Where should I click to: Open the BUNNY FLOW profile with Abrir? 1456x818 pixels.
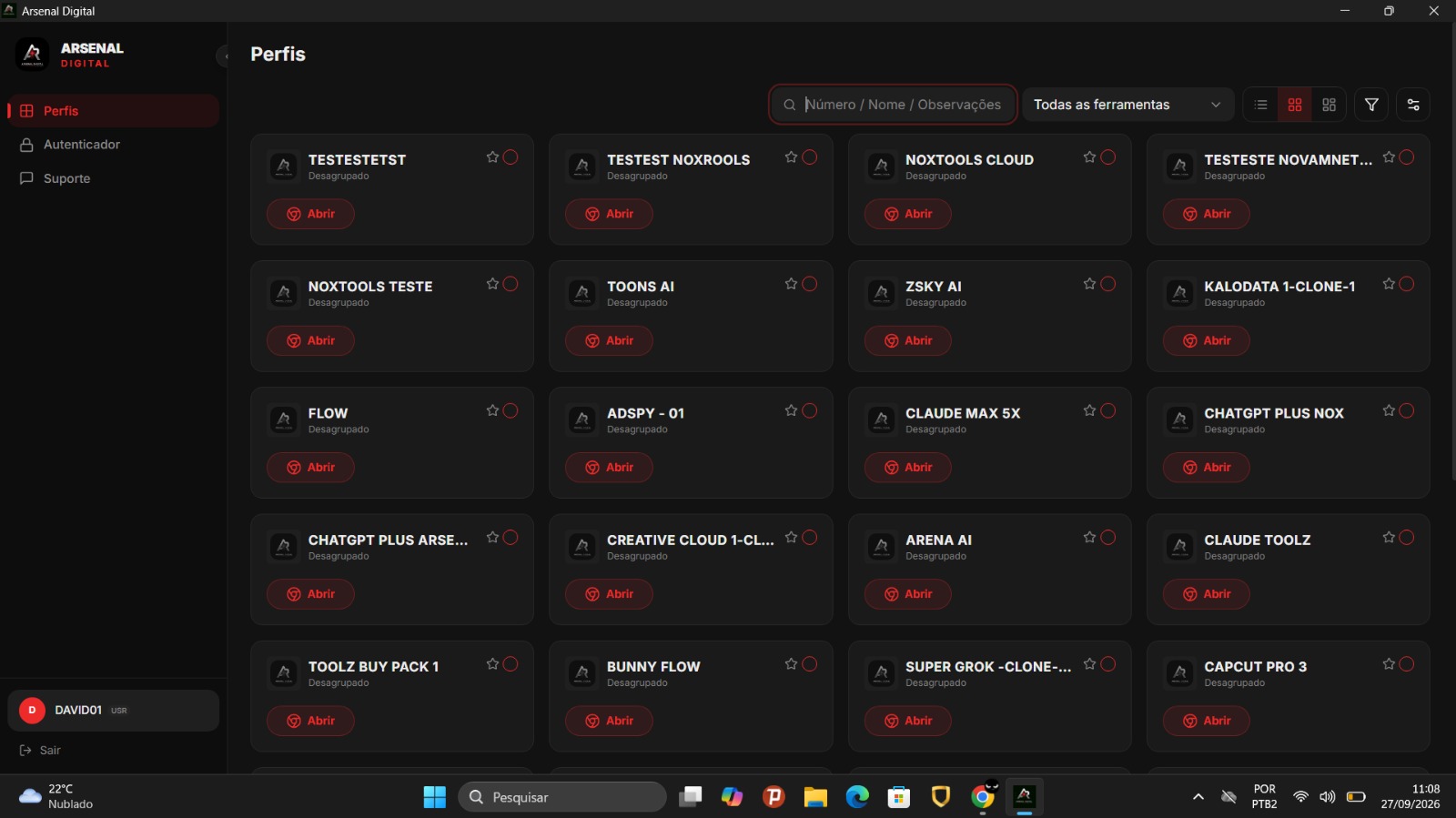tap(609, 721)
